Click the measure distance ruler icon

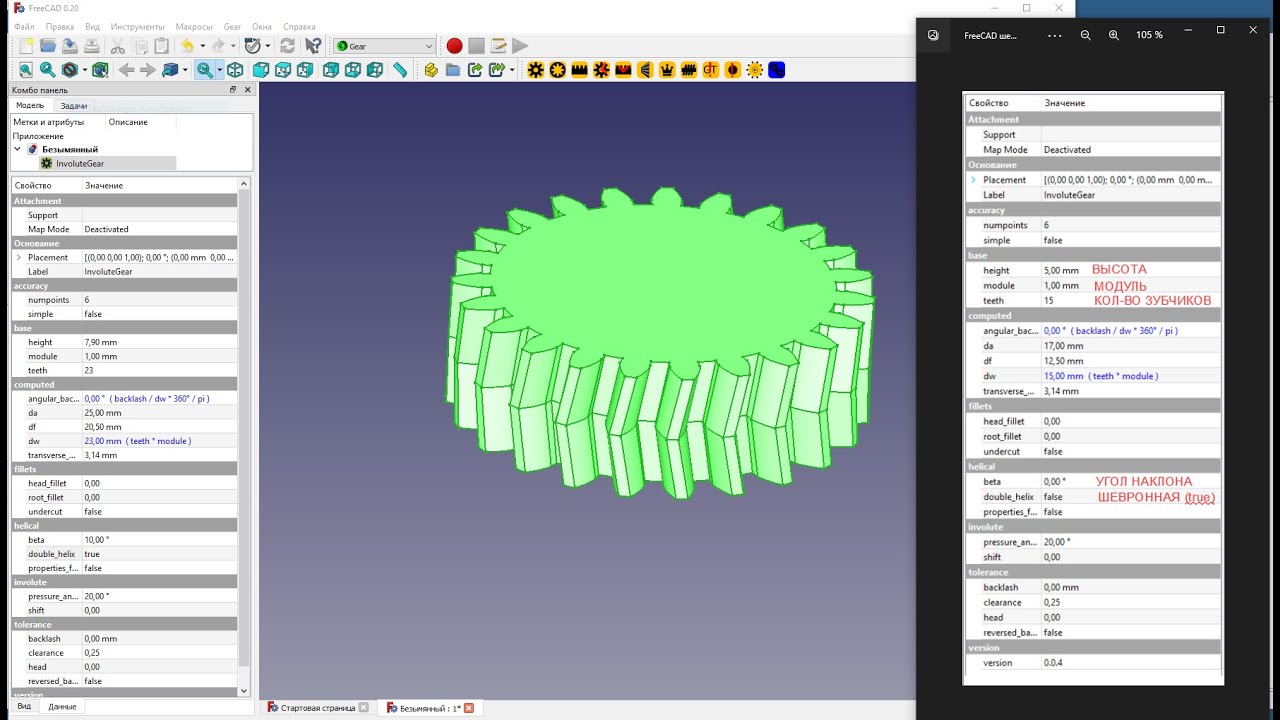point(400,70)
